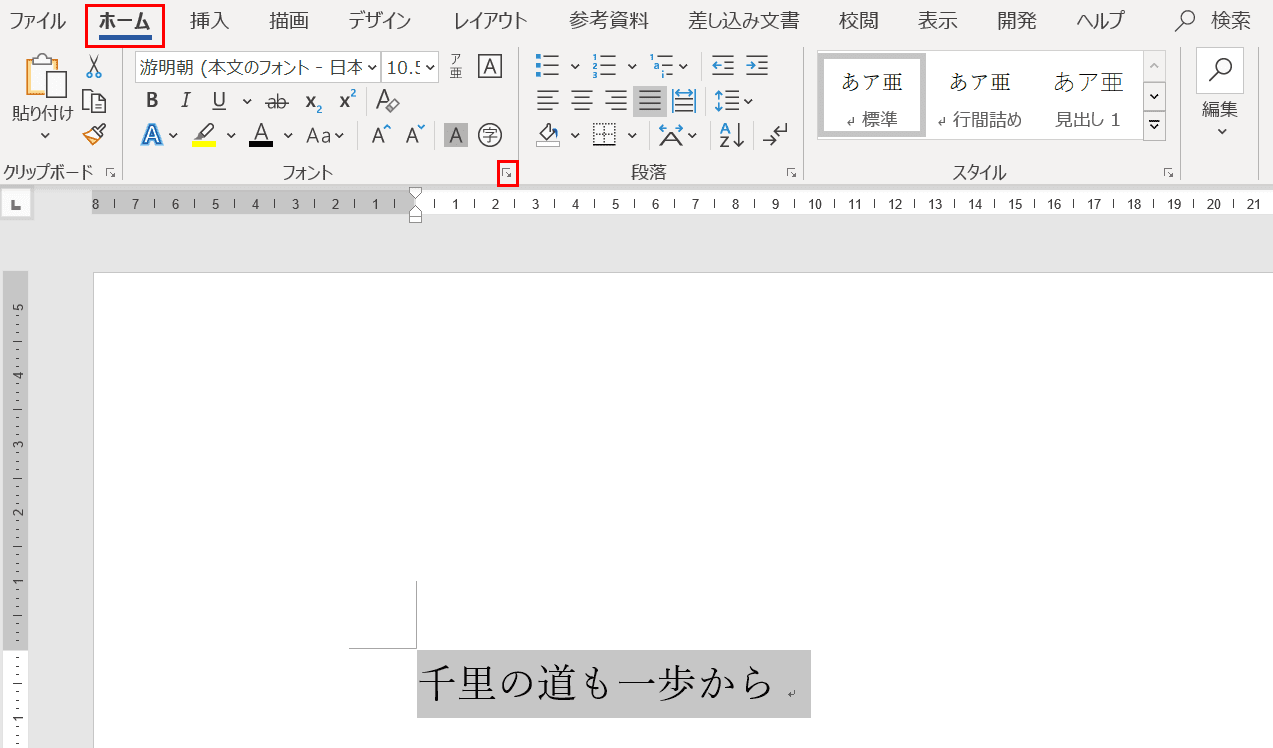Expand the Paste options arrow

(x=45, y=135)
